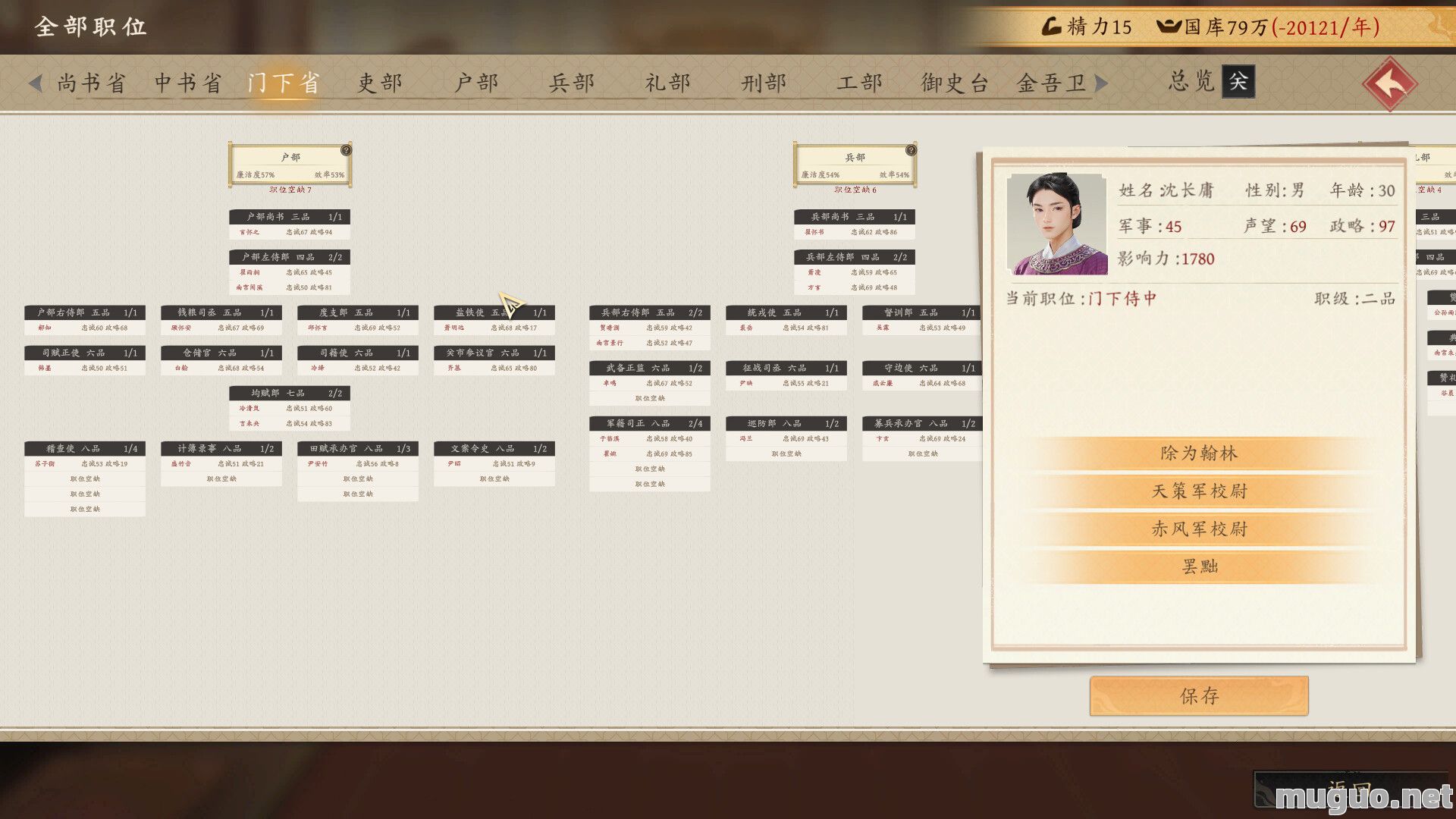Open the 御史台 tab
Viewport: 1456px width, 819px height.
[955, 83]
